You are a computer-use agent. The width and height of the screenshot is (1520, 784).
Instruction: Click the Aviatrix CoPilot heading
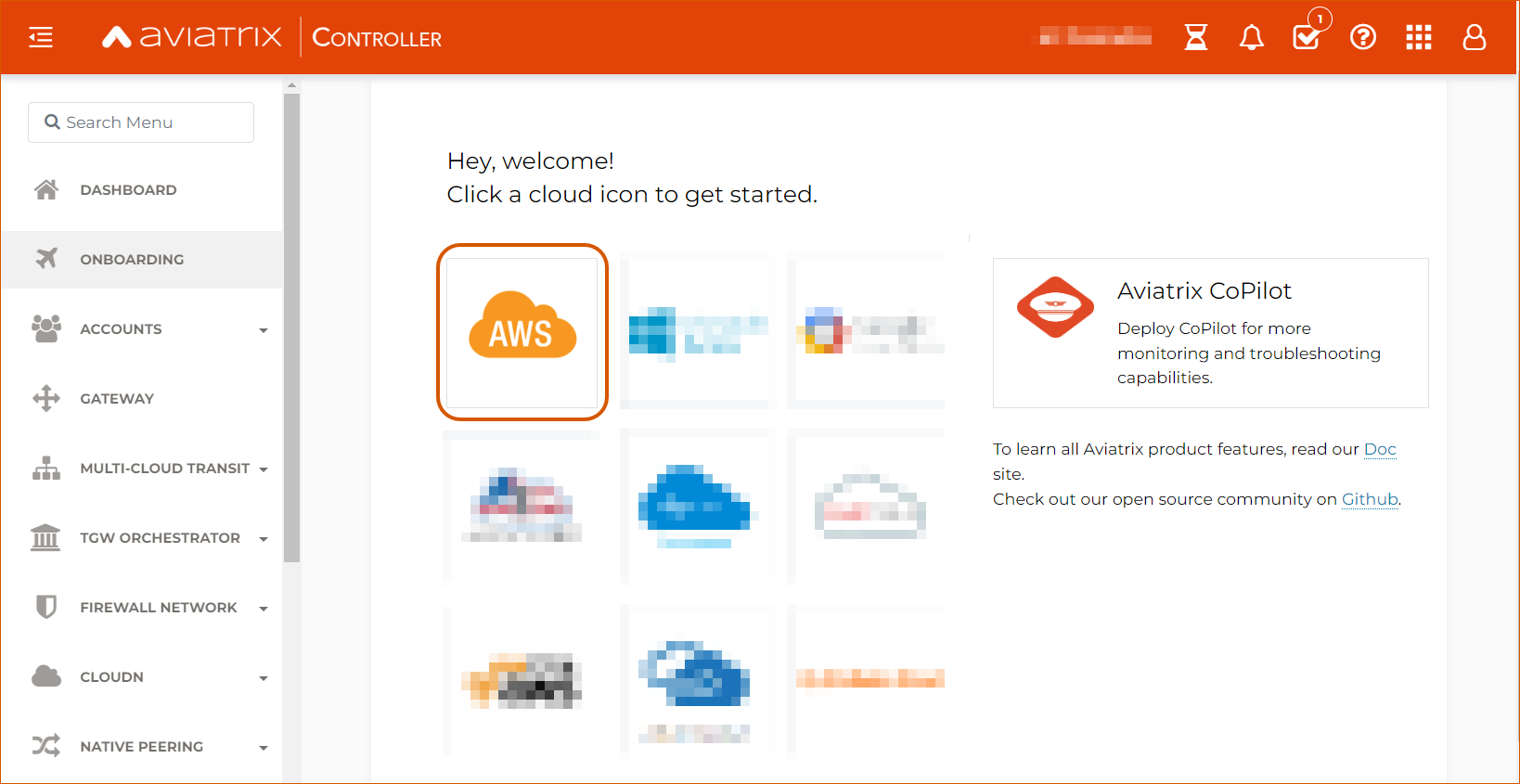point(1204,290)
